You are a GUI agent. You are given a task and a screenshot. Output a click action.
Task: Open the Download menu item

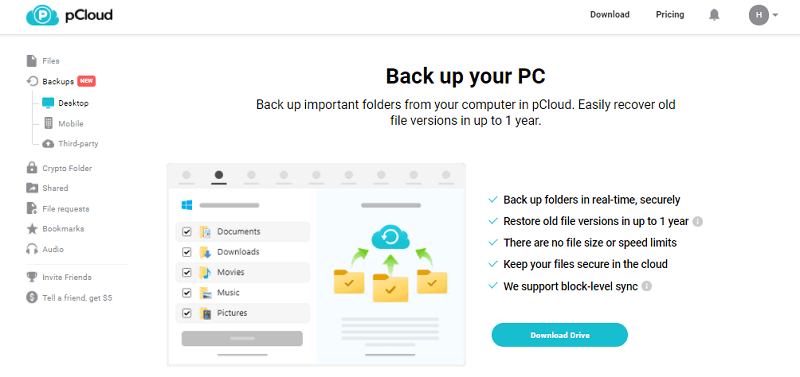[610, 15]
